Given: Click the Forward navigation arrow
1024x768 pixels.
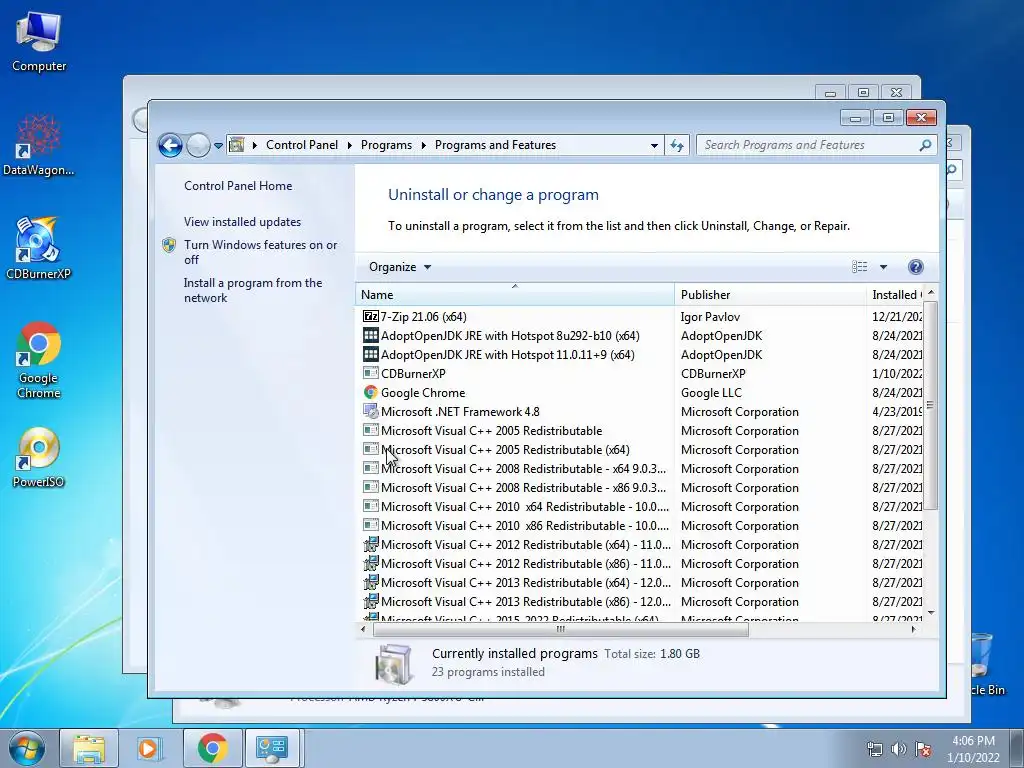Looking at the screenshot, I should 198,145.
